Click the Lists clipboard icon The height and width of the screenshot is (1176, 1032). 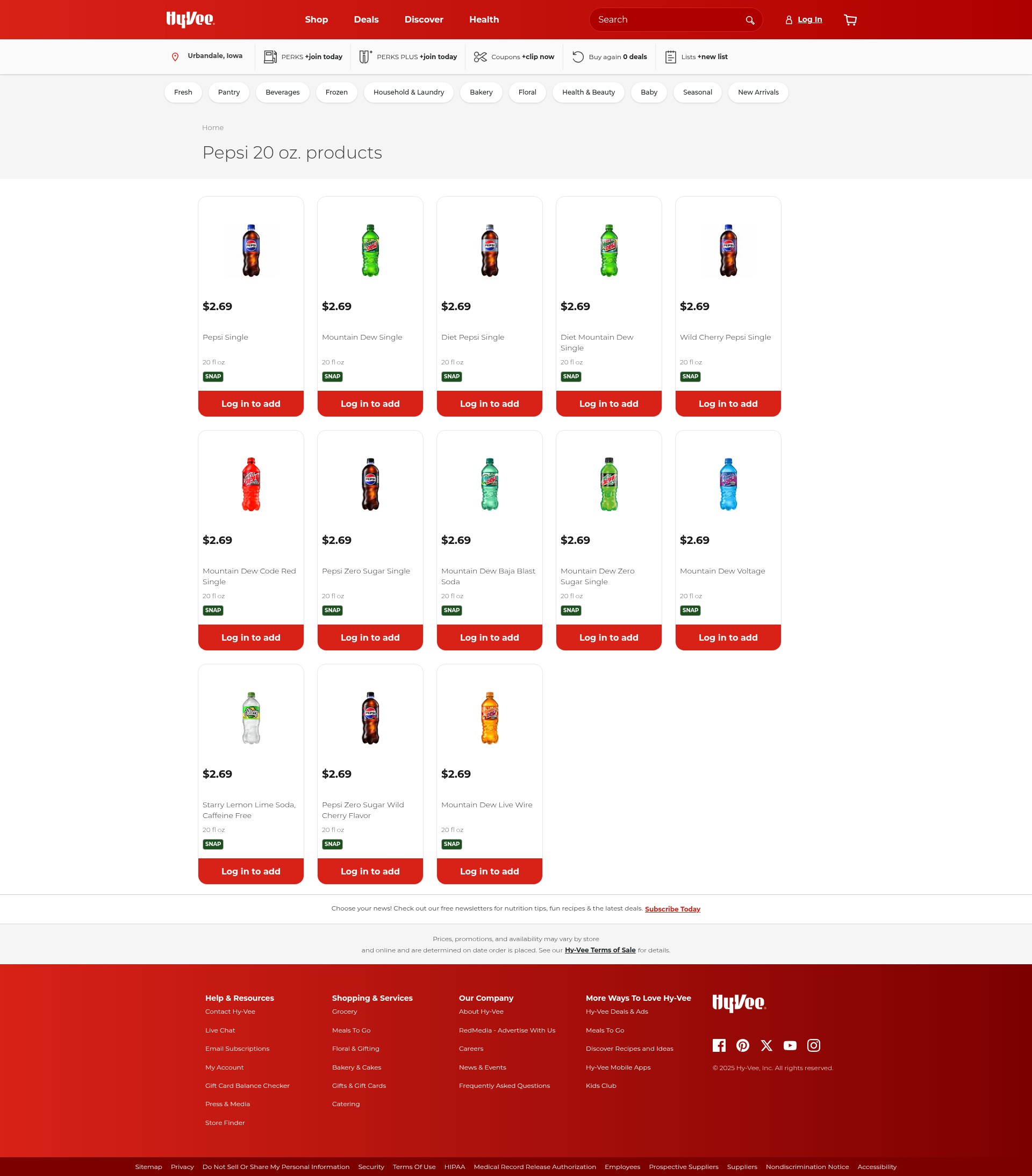[x=670, y=56]
